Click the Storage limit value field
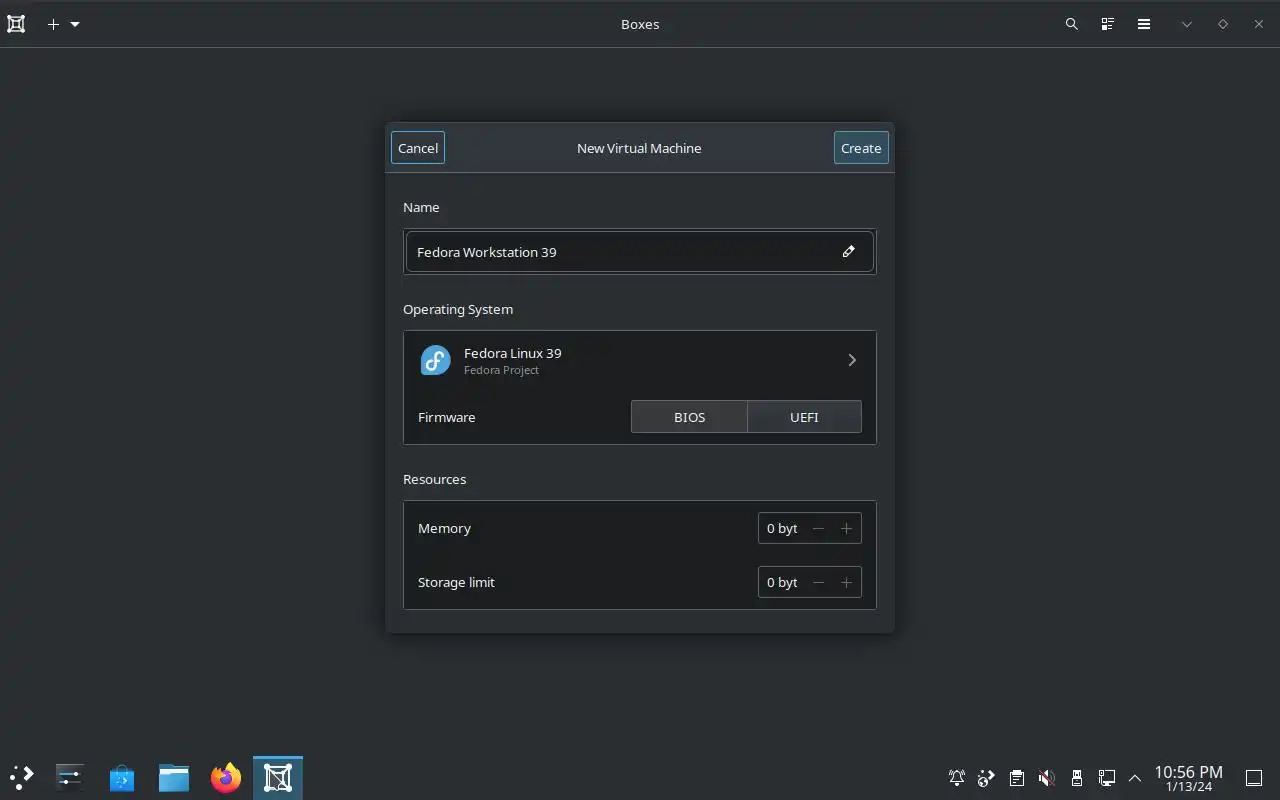The image size is (1280, 800). point(783,582)
